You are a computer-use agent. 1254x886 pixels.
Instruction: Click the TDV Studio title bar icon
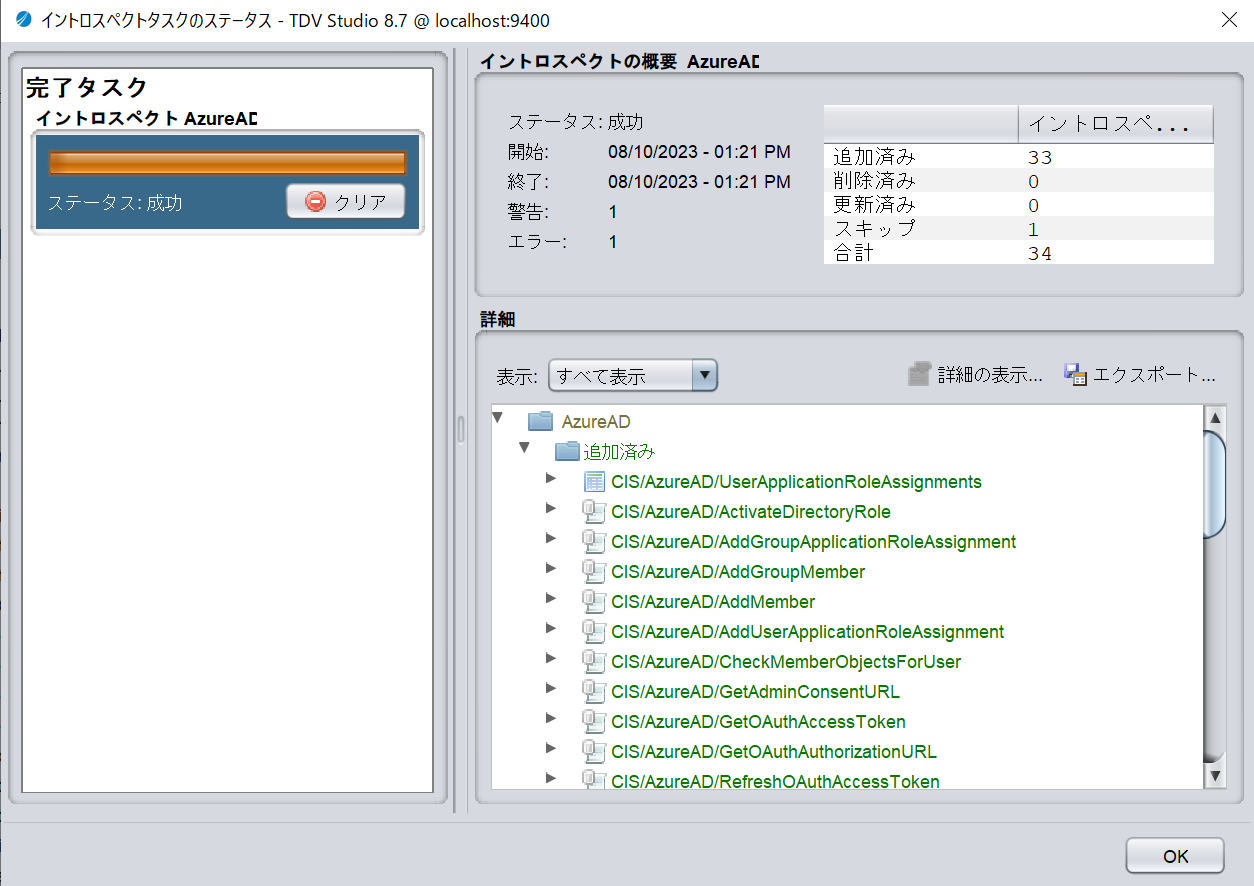[x=24, y=20]
